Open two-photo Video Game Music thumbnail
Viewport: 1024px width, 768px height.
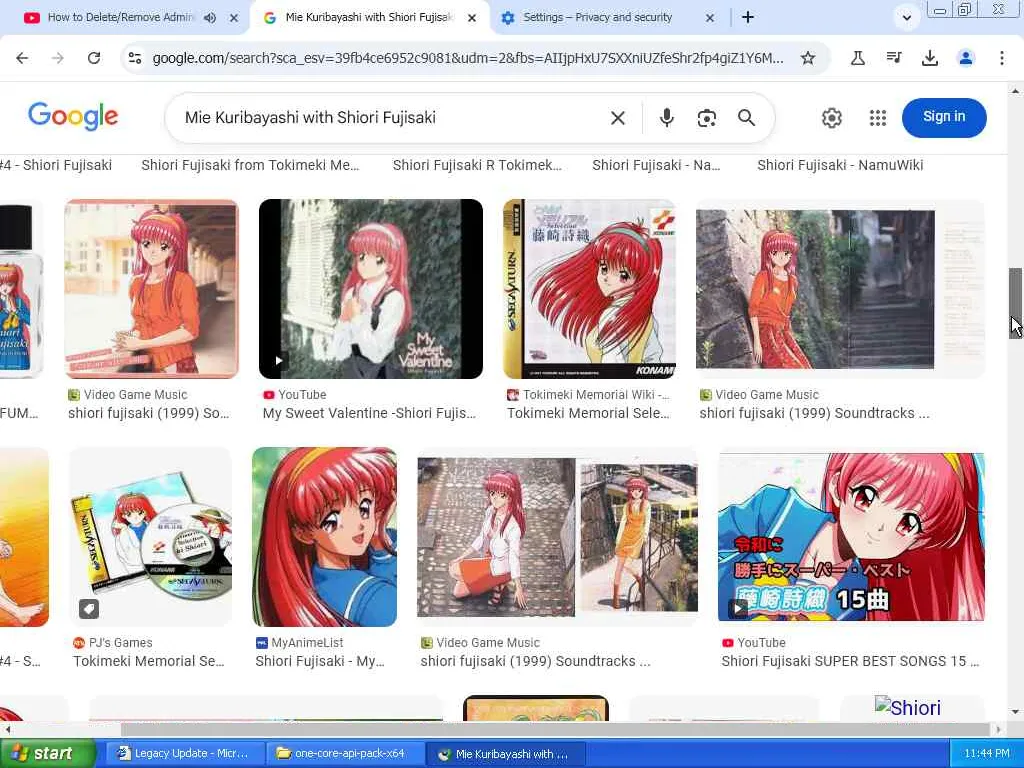click(x=558, y=537)
